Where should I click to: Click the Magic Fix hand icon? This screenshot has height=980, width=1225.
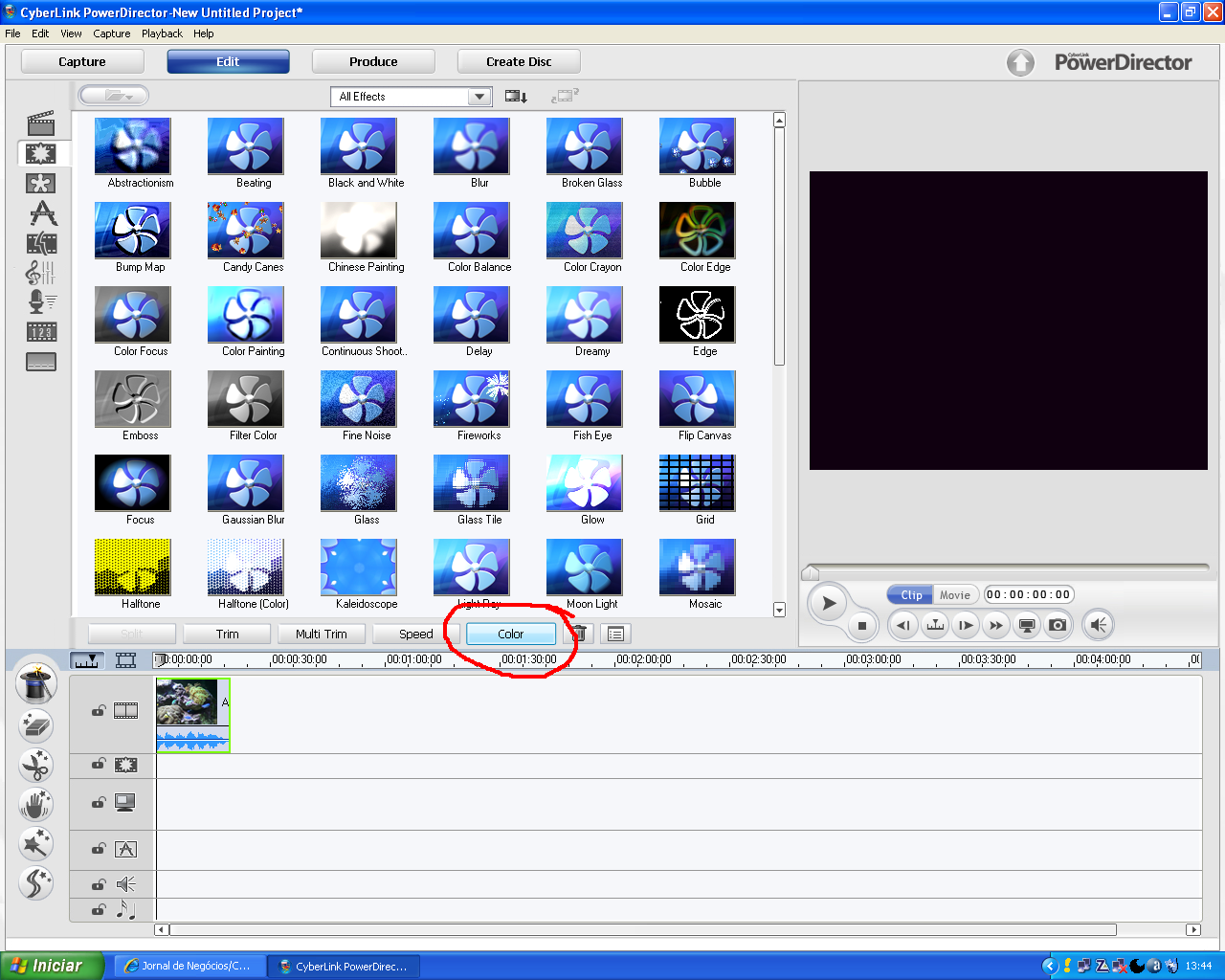tap(35, 805)
